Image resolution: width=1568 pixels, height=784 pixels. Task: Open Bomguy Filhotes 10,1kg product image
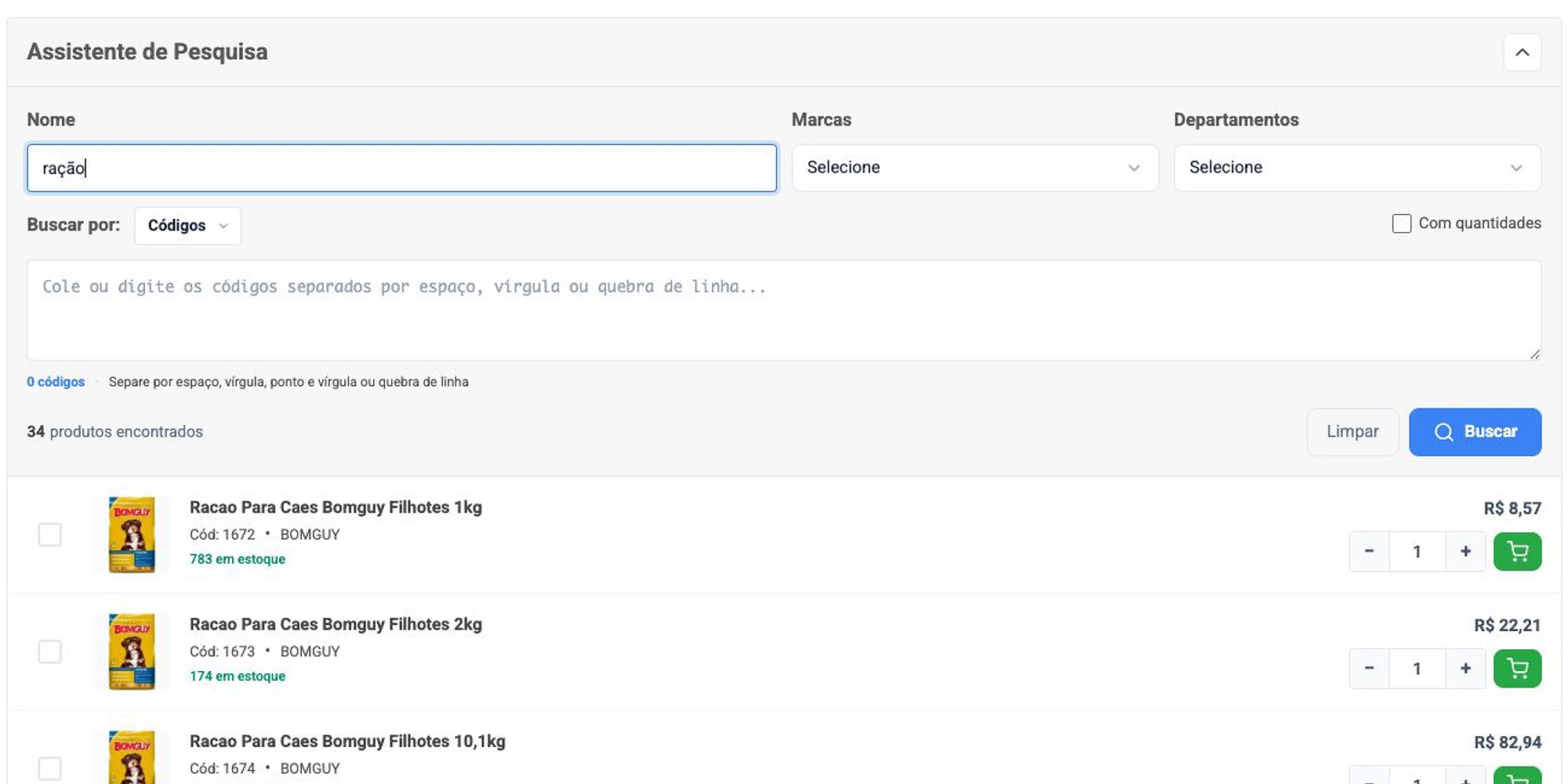pyautogui.click(x=132, y=757)
